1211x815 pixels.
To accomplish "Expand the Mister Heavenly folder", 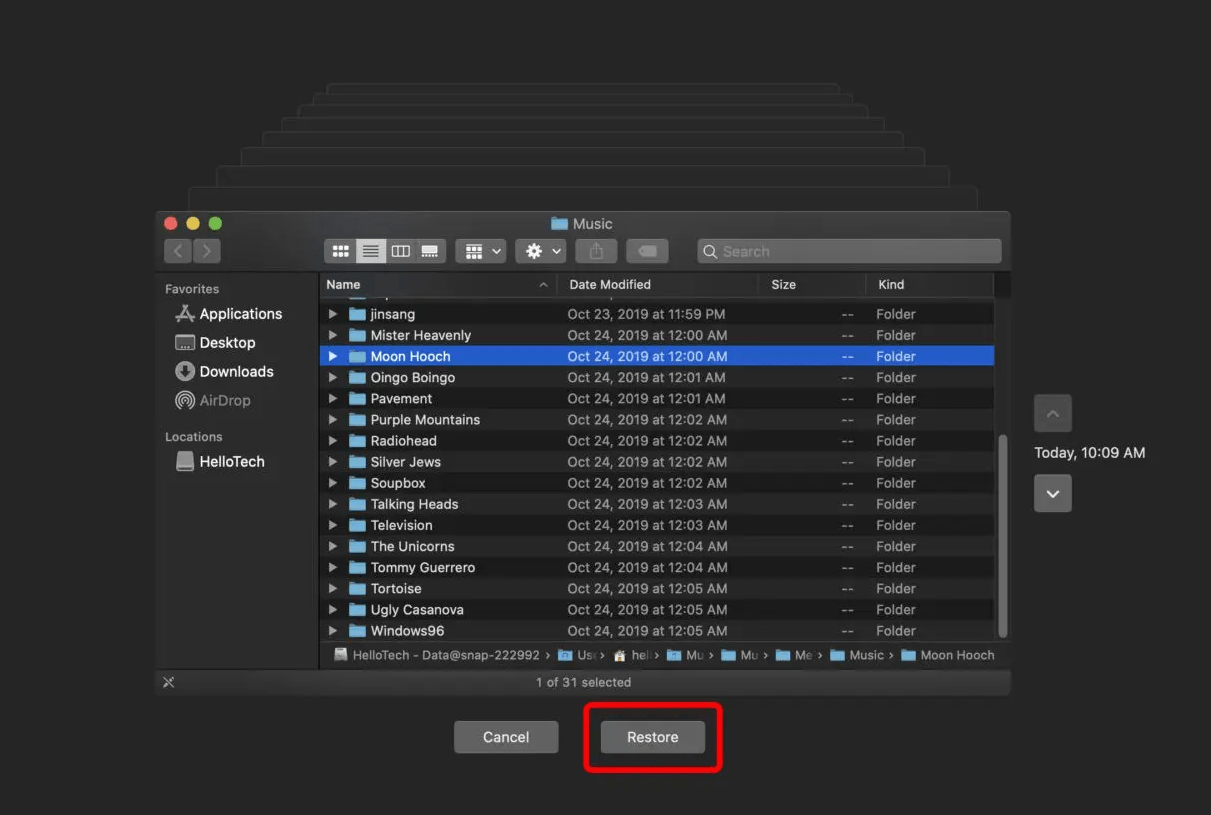I will (333, 335).
